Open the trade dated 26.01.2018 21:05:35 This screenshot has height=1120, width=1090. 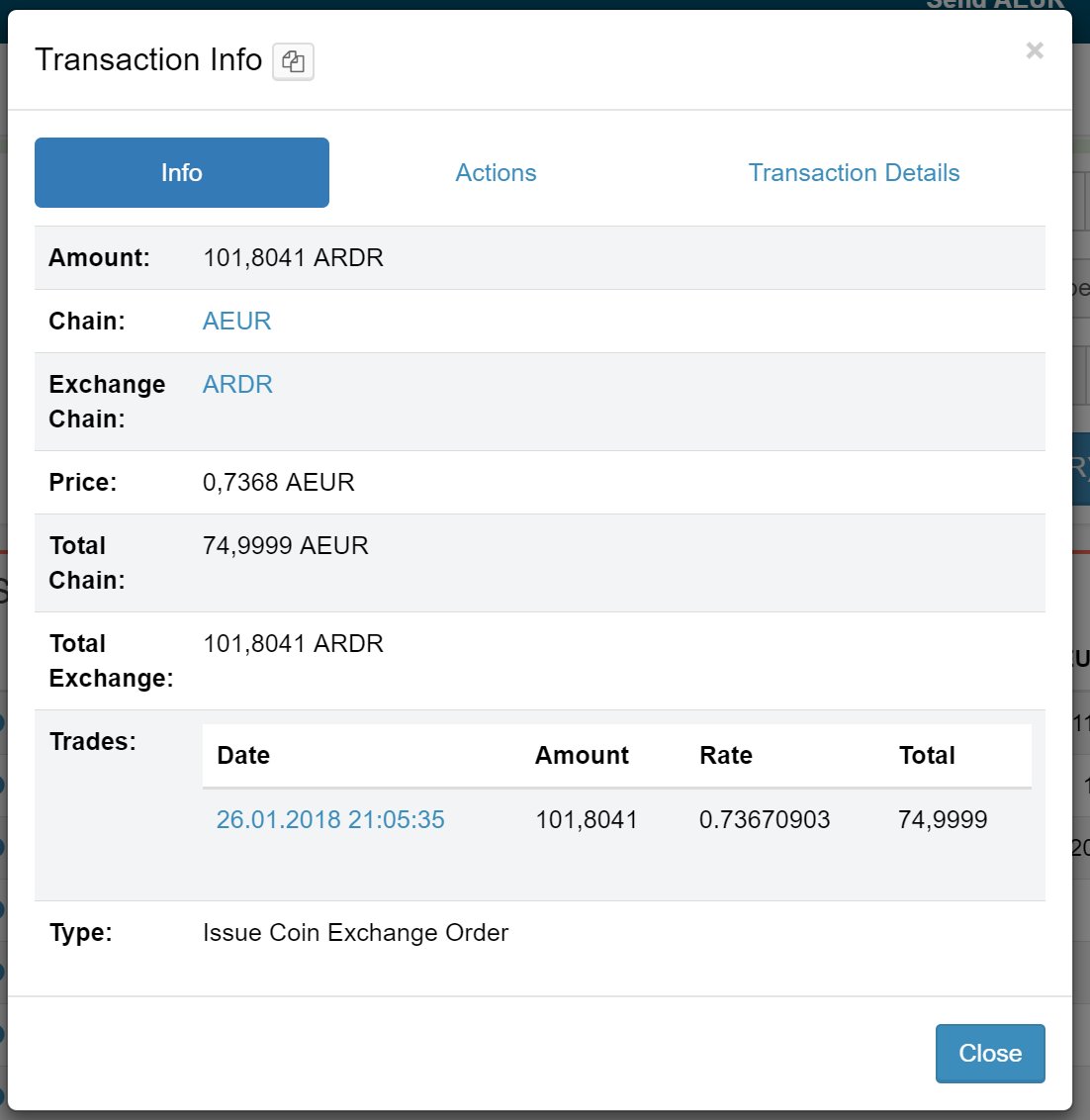(330, 819)
